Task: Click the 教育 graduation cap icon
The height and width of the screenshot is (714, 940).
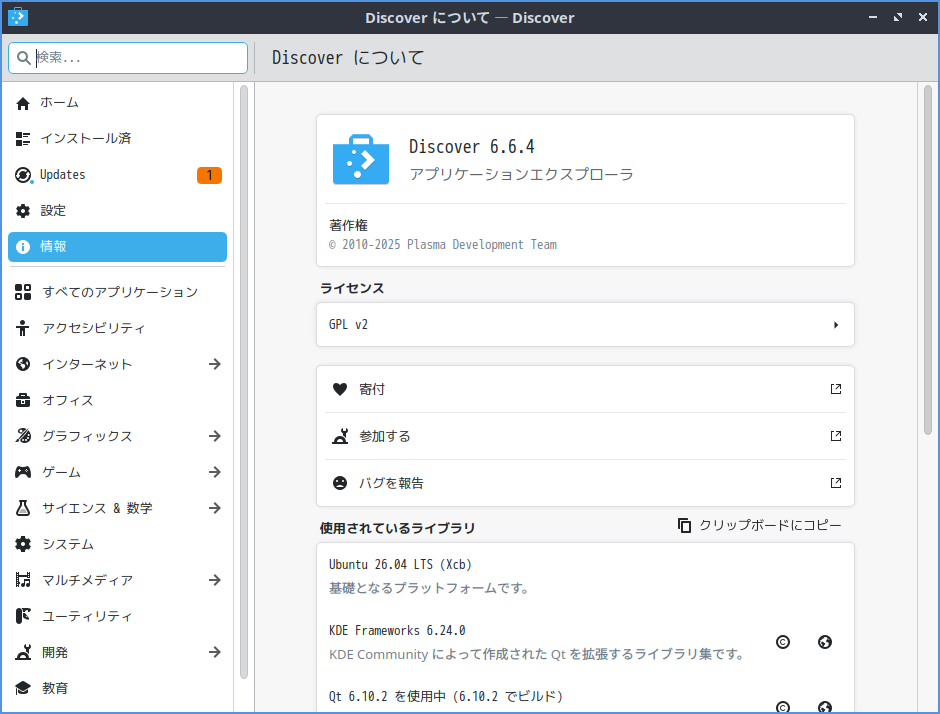Action: 23,688
